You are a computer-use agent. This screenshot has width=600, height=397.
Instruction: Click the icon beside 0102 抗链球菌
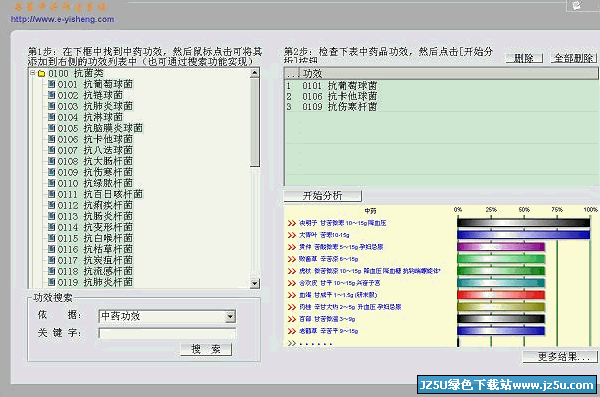pos(52,95)
